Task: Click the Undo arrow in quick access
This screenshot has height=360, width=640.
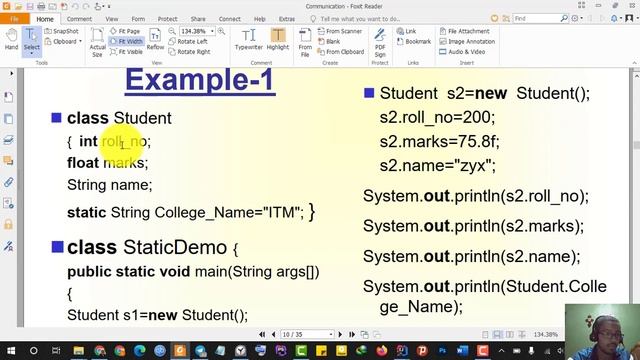Action: (75, 6)
